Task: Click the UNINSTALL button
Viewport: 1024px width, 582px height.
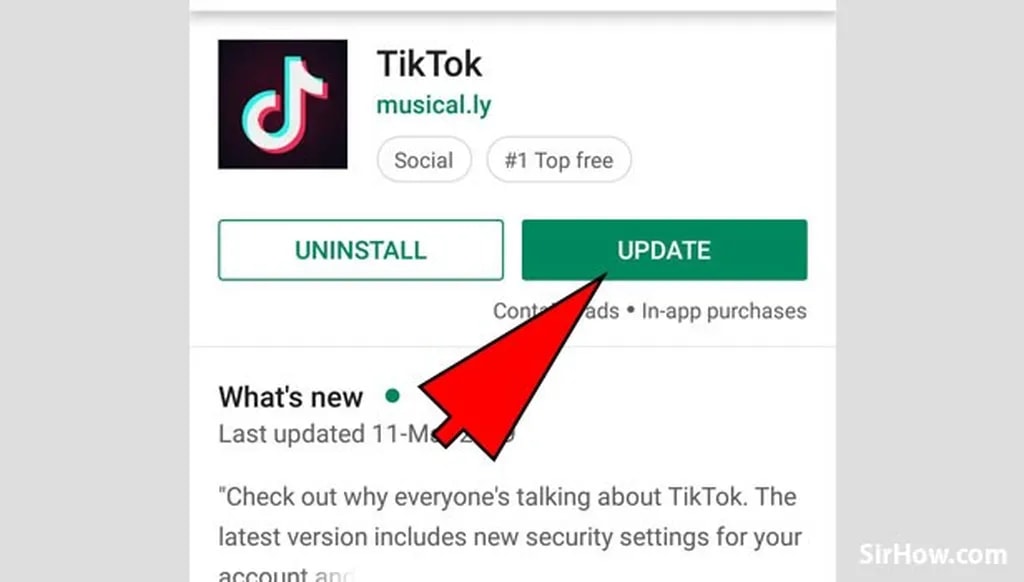Action: [x=360, y=250]
